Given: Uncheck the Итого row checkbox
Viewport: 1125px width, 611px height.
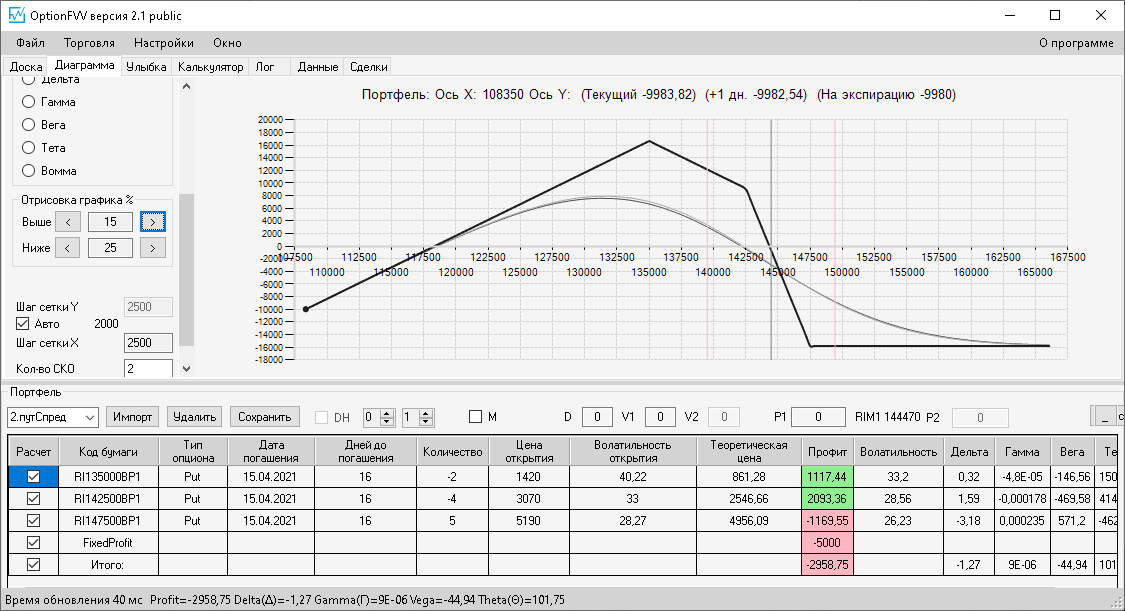Looking at the screenshot, I should point(33,564).
